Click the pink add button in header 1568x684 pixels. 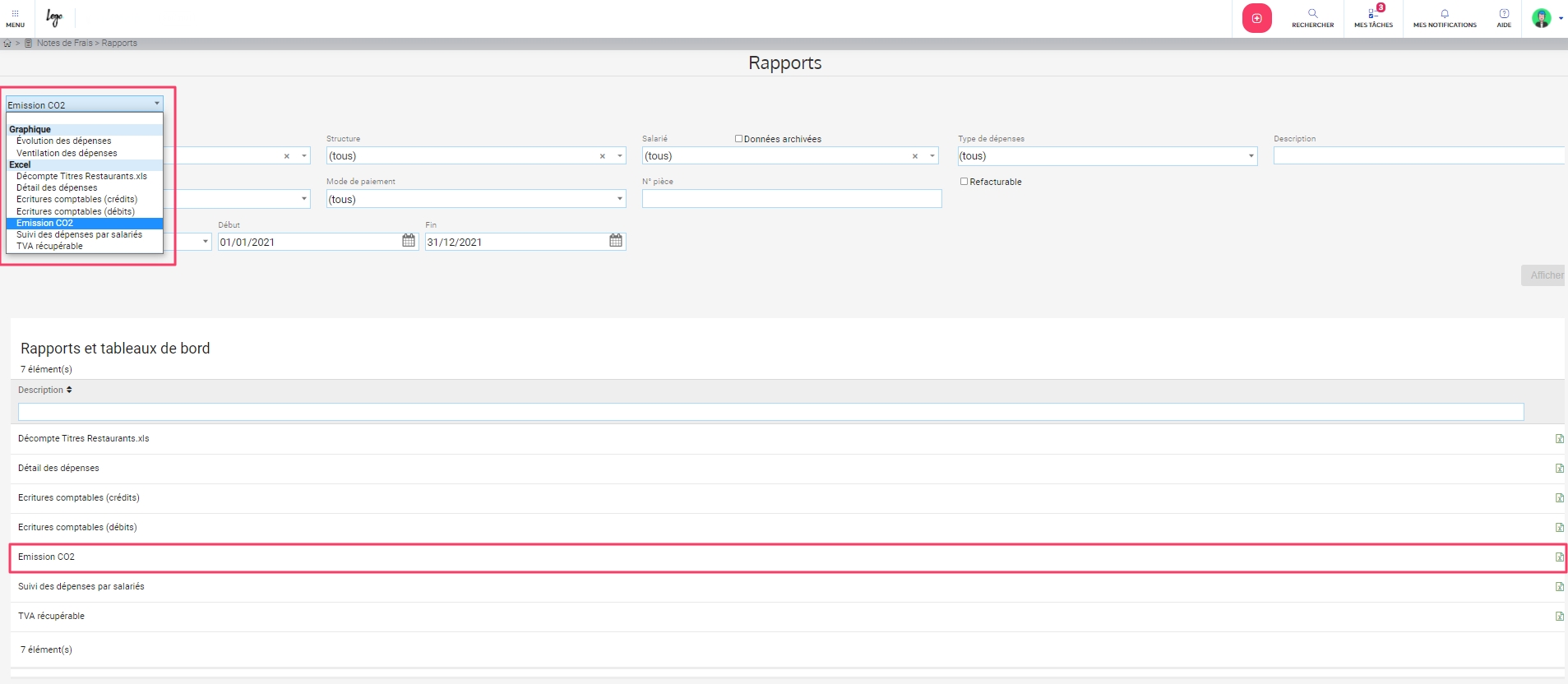coord(1256,18)
